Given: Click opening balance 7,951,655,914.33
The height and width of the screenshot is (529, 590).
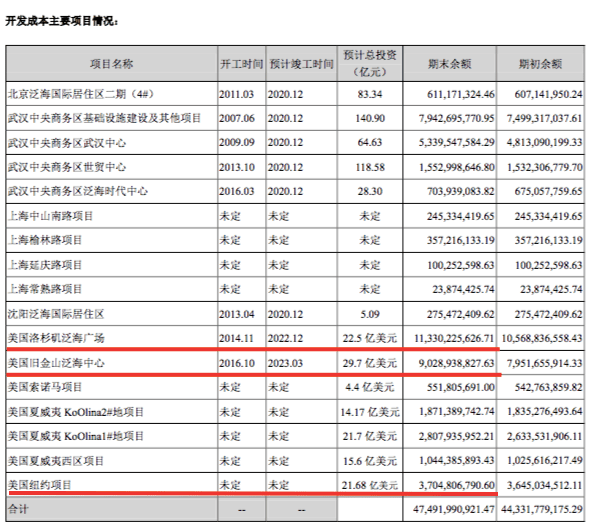Looking at the screenshot, I should pyautogui.click(x=544, y=363).
